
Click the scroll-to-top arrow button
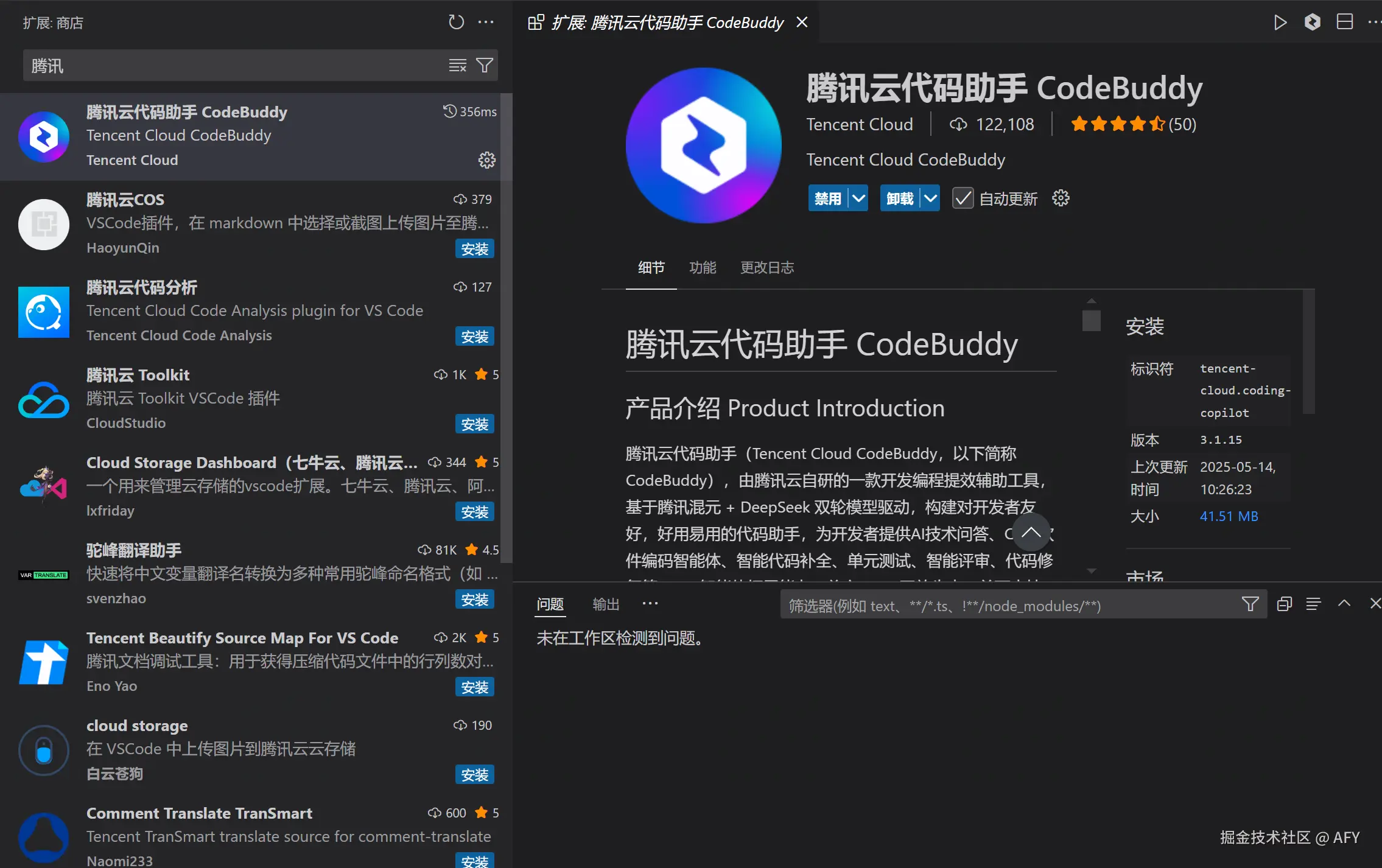(1031, 533)
